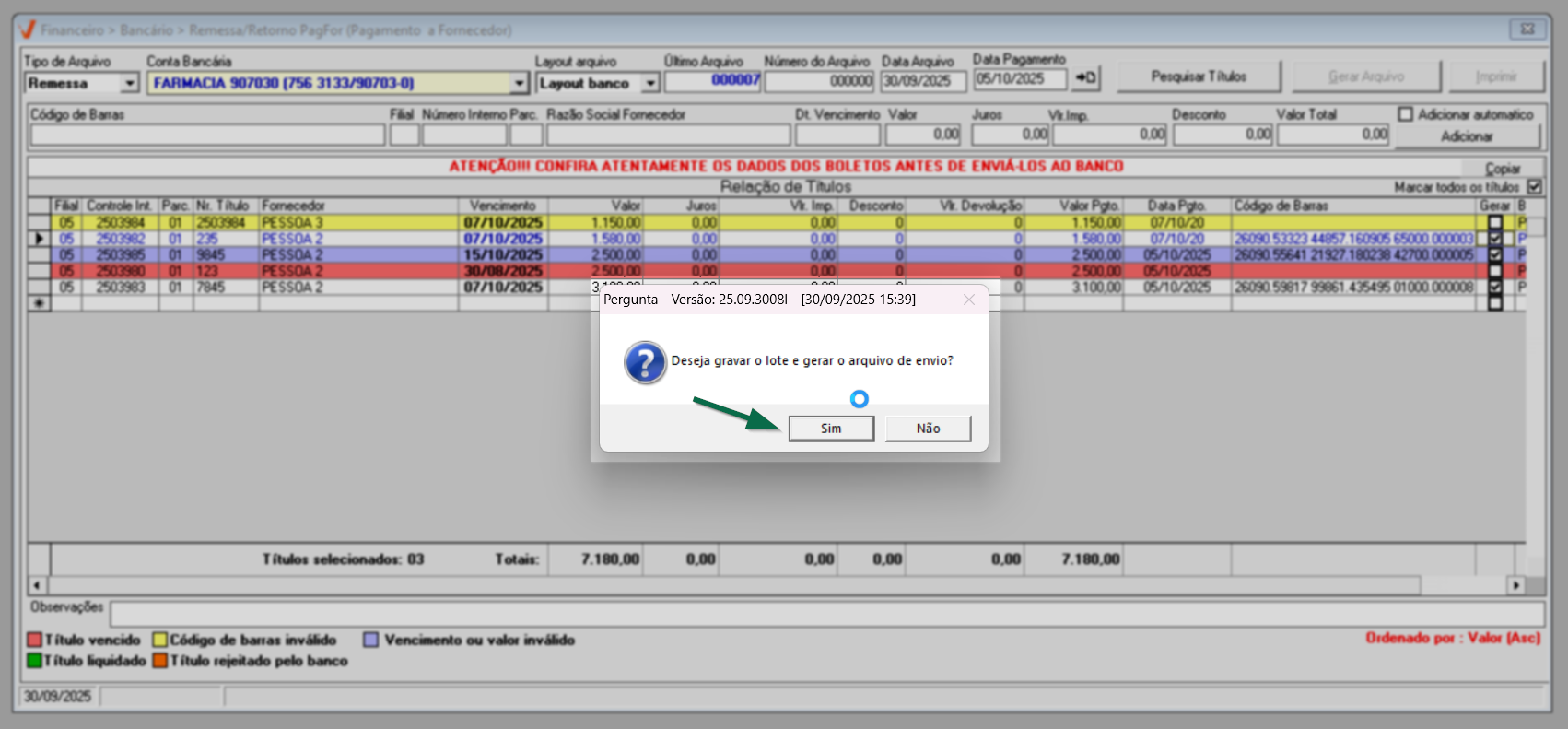Toggle the Marcar todos os títulos checkbox
This screenshot has width=1568, height=729.
click(x=1534, y=187)
